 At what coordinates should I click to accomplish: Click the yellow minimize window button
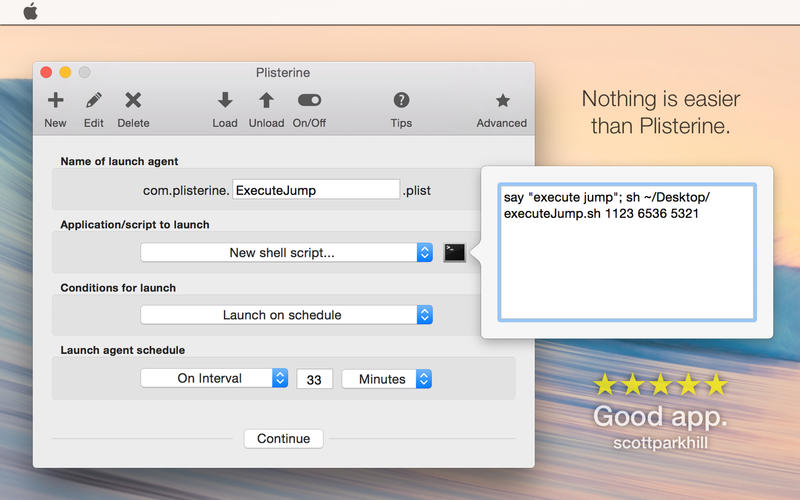[65, 72]
